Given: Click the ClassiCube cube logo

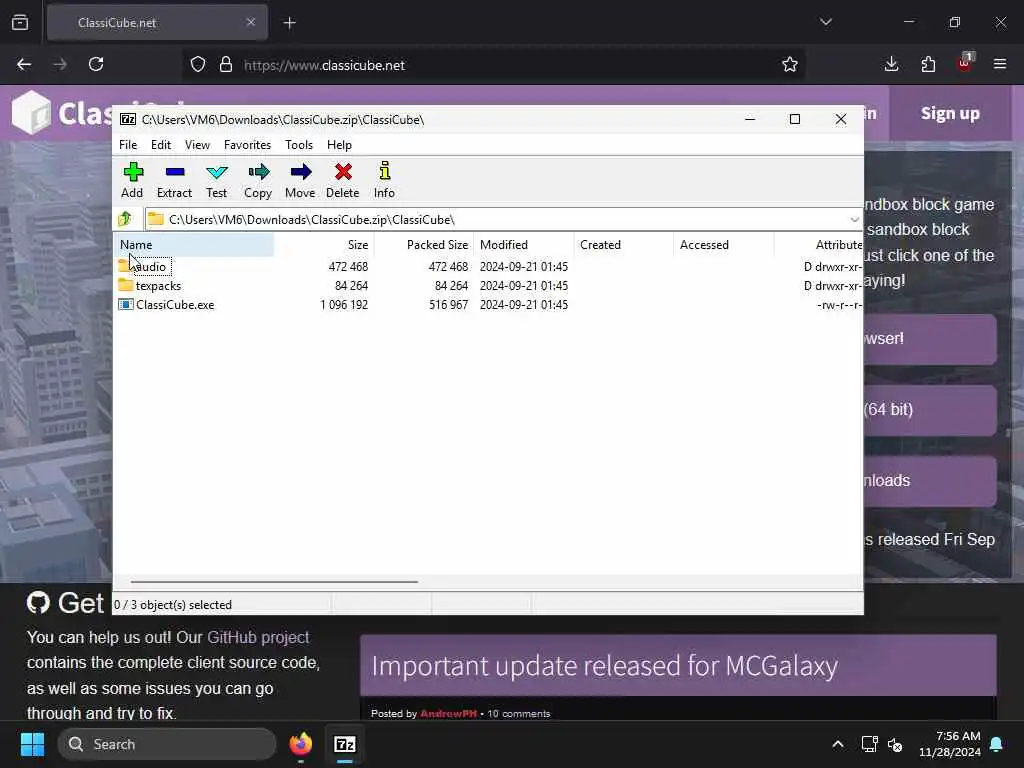Looking at the screenshot, I should [x=31, y=112].
